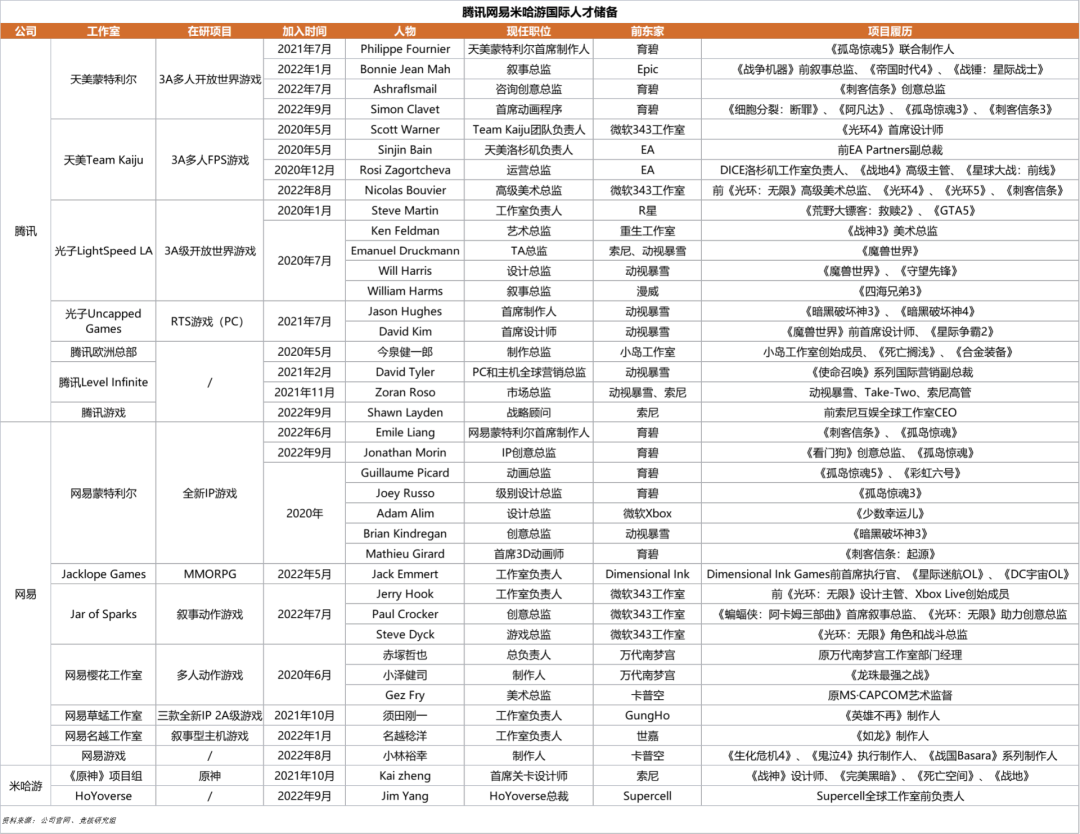
Task: Select the cell Sinjin Bain
Action: pos(405,149)
